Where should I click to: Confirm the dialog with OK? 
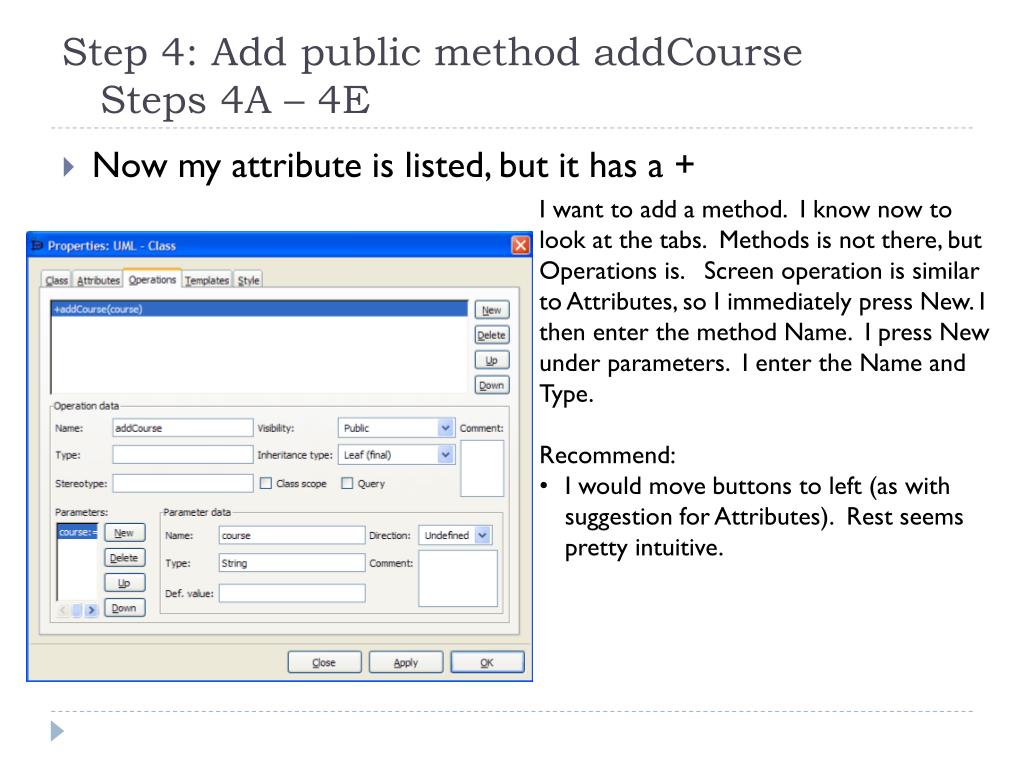pyautogui.click(x=487, y=662)
